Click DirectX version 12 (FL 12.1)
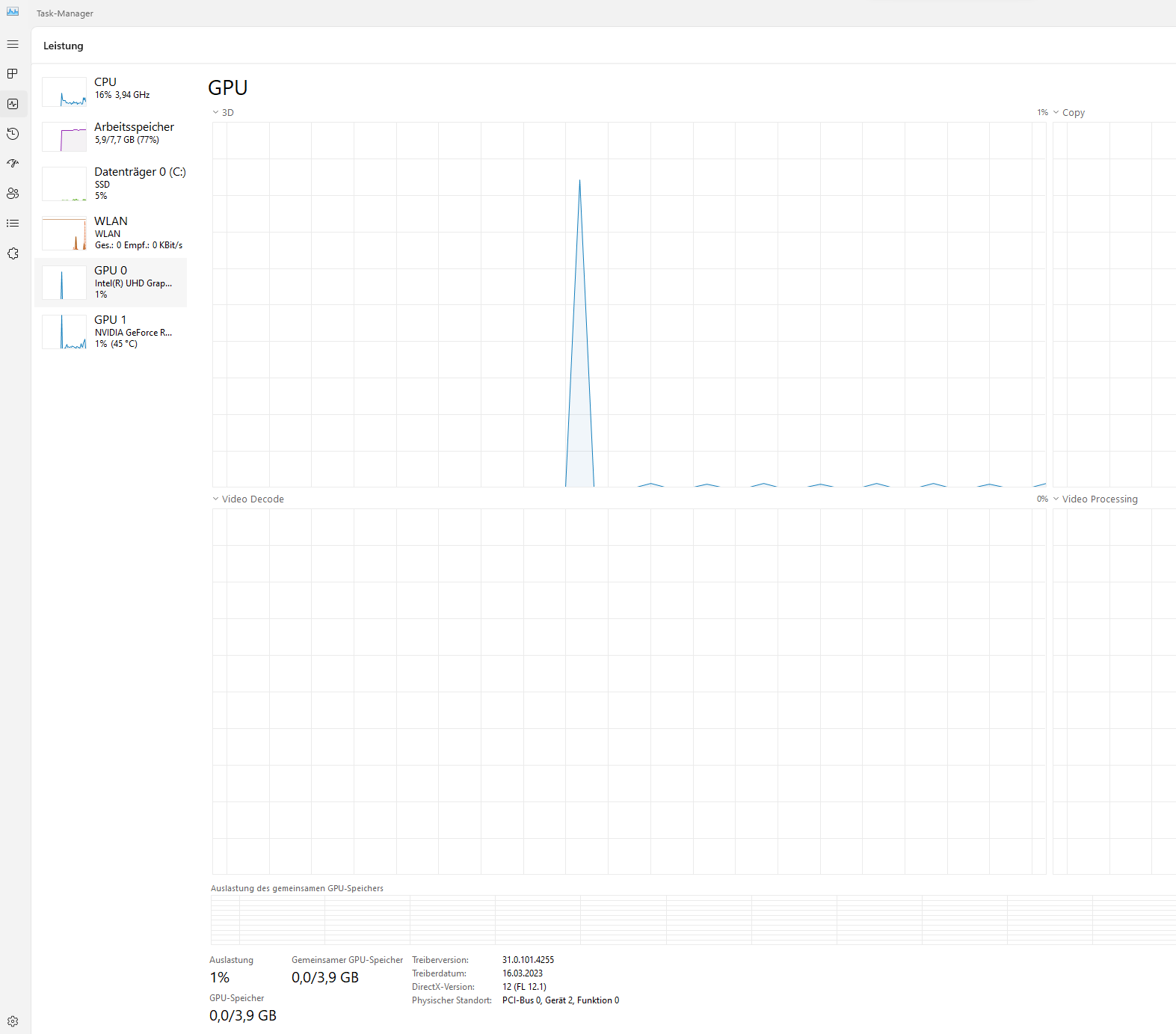Viewport: 1176px width, 1034px height. coord(524,987)
